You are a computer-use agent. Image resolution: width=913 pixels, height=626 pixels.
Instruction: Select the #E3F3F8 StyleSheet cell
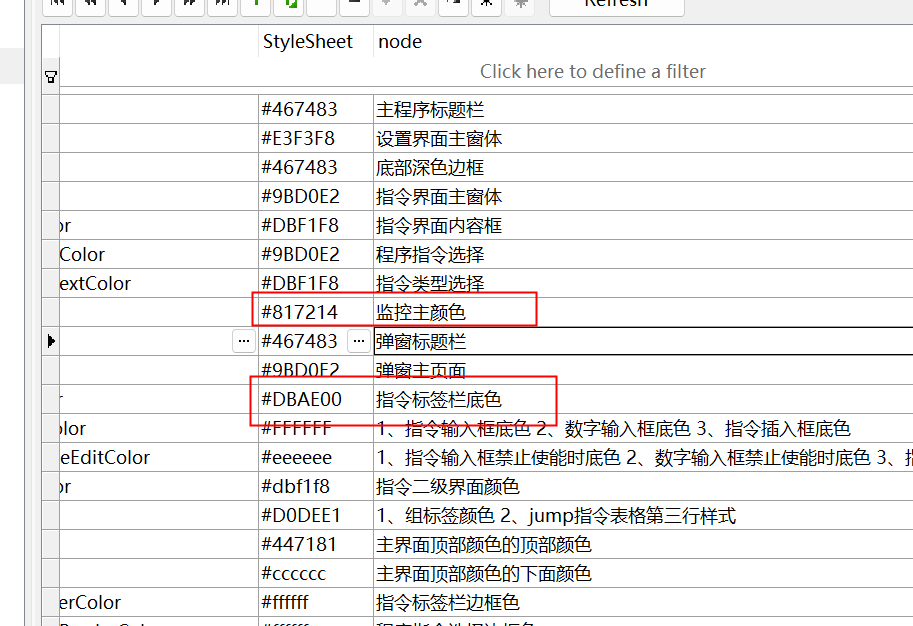298,138
